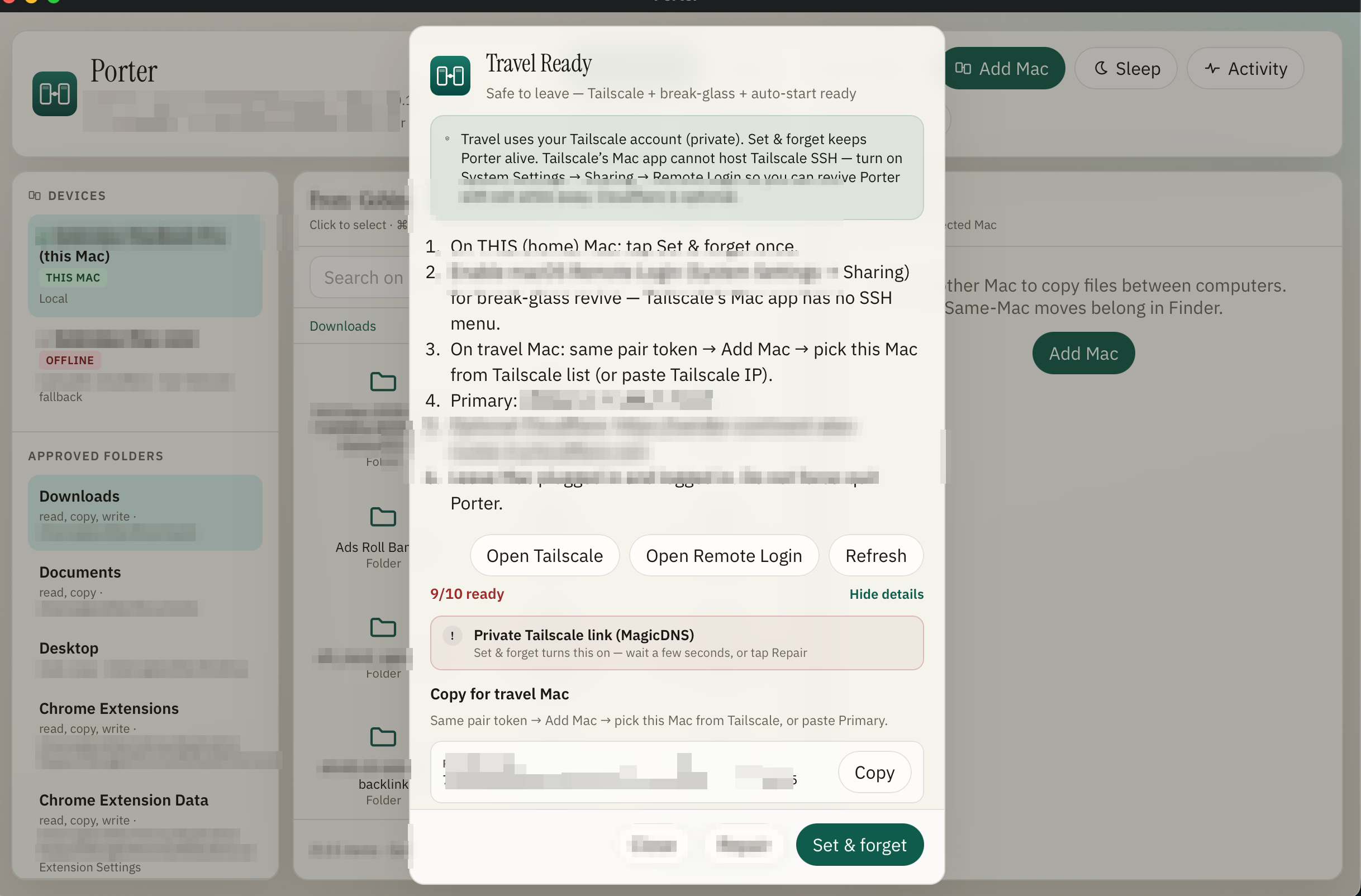Image resolution: width=1361 pixels, height=896 pixels.
Task: Click step 3 "On travel Mac" instruction text
Action: pyautogui.click(x=683, y=362)
